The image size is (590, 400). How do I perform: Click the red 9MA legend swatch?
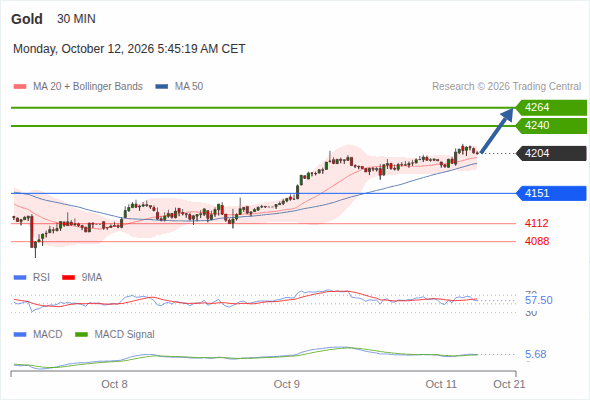click(68, 278)
